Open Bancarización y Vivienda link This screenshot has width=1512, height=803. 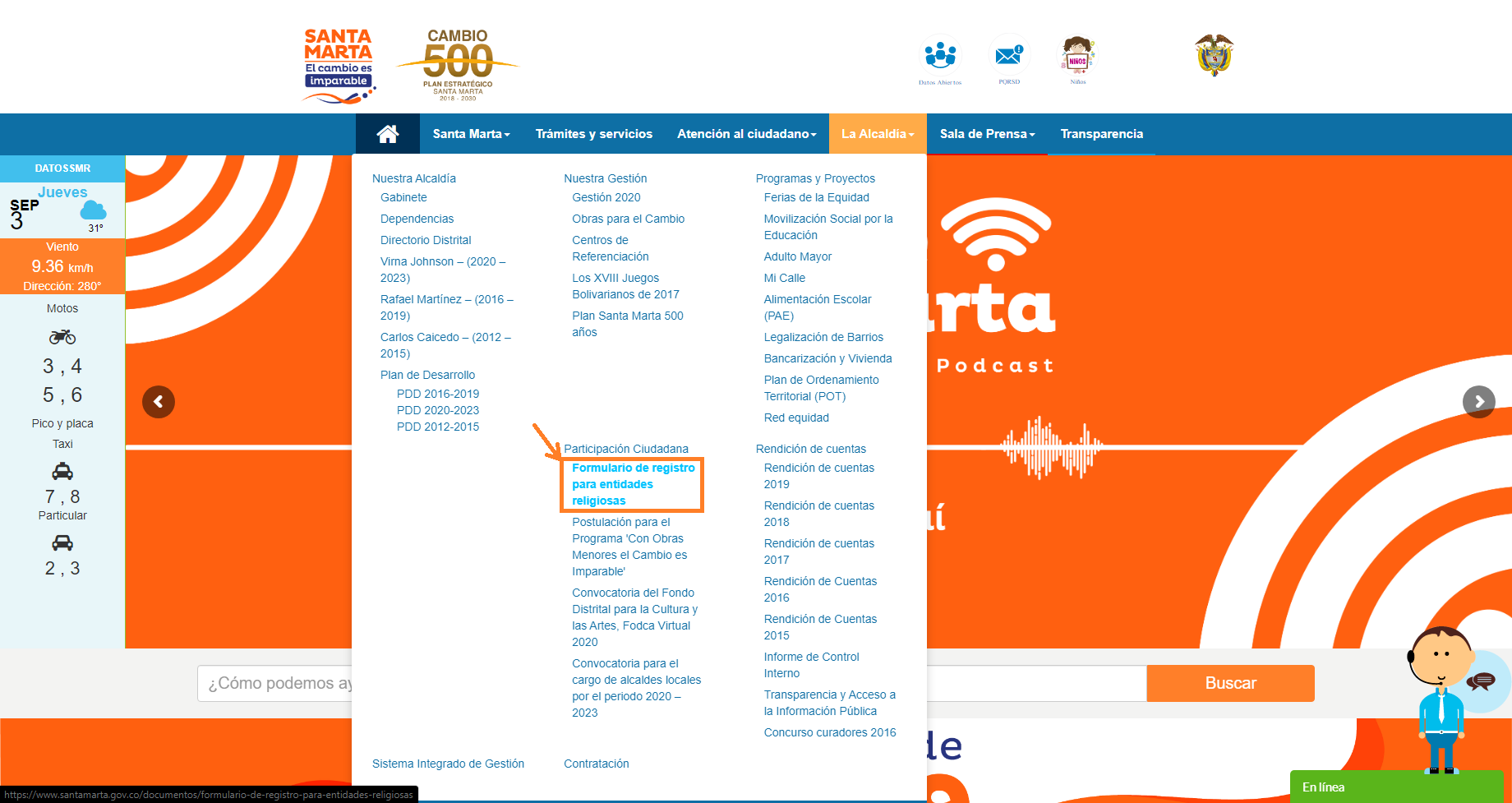tap(828, 358)
